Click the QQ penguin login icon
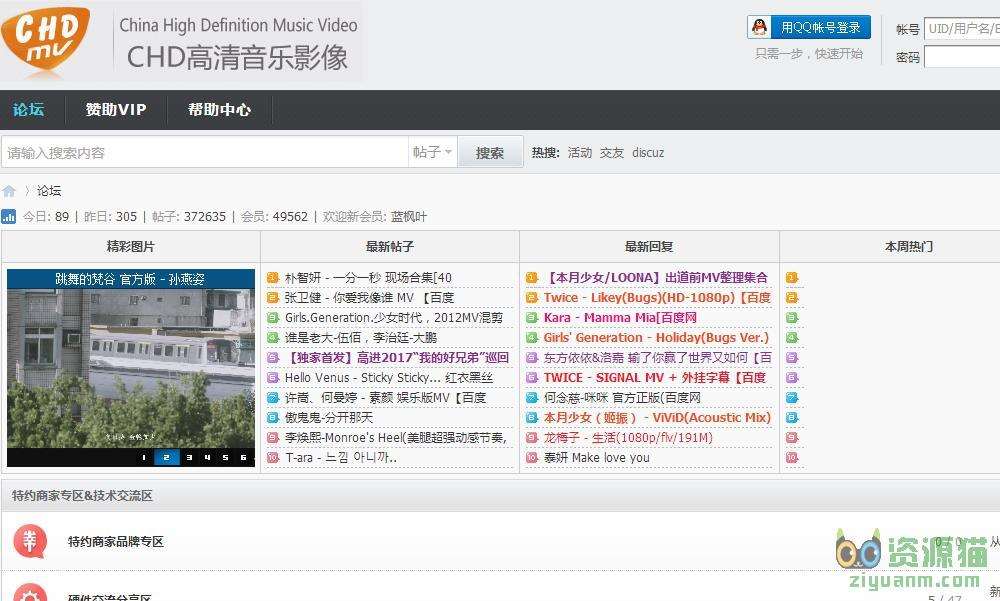 tap(759, 27)
